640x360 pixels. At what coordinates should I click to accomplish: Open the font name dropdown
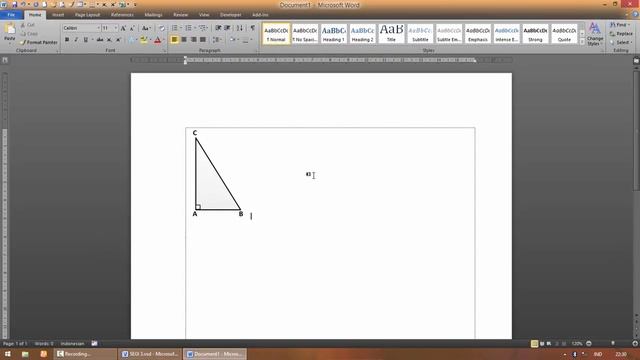click(x=98, y=28)
